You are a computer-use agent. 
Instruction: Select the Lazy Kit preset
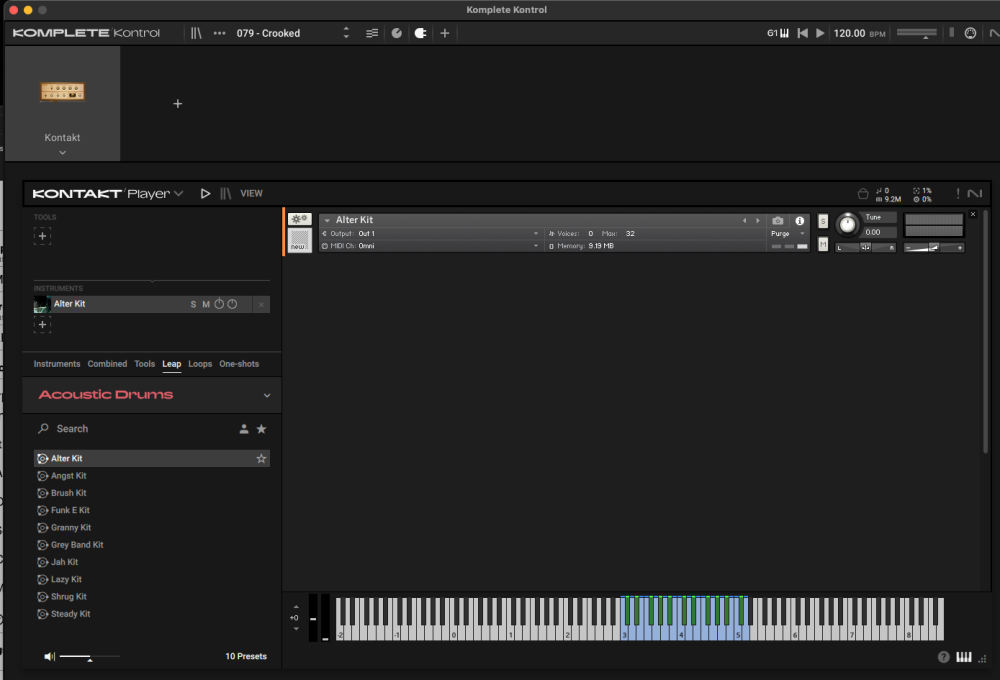coord(152,579)
